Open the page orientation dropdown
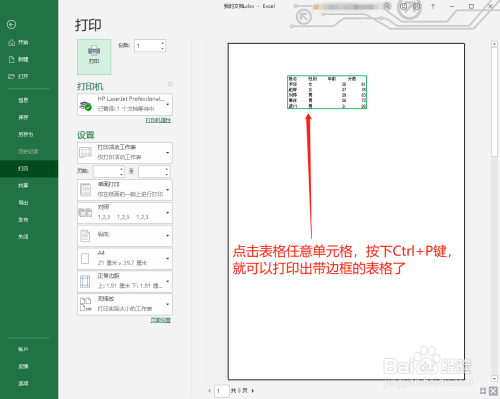The image size is (500, 399). (125, 236)
